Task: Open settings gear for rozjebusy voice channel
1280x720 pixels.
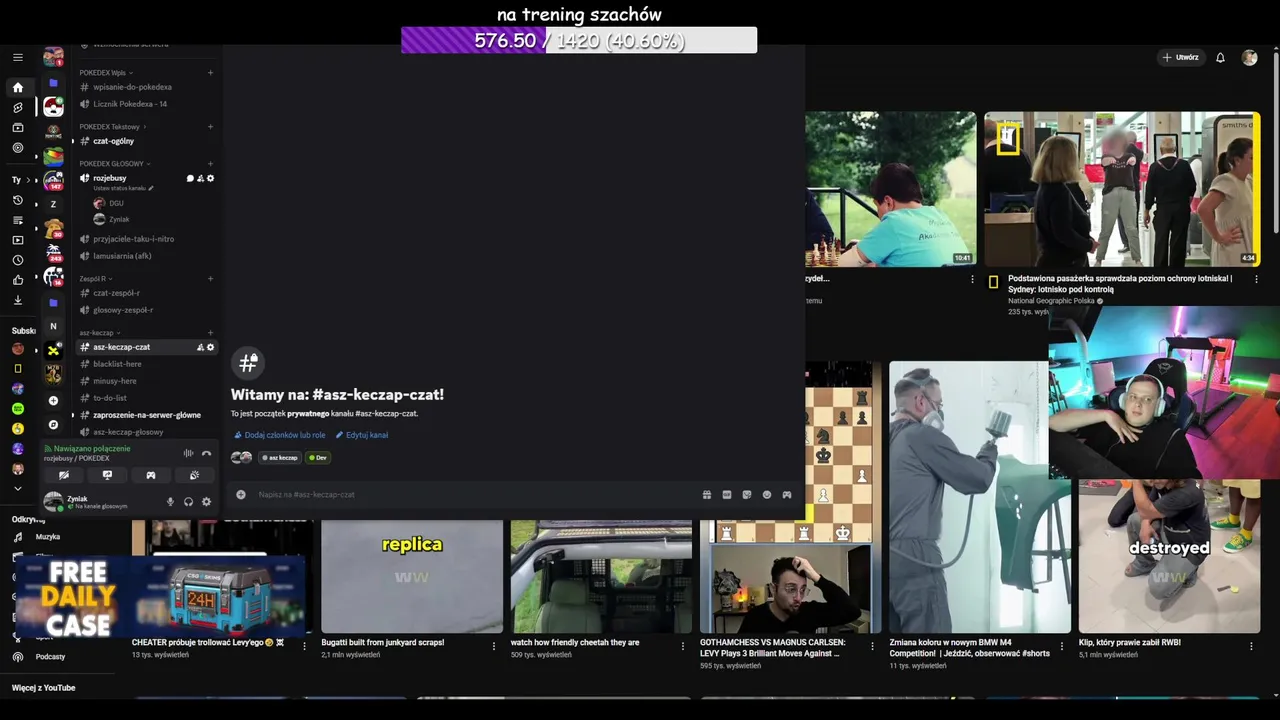Action: pos(210,178)
